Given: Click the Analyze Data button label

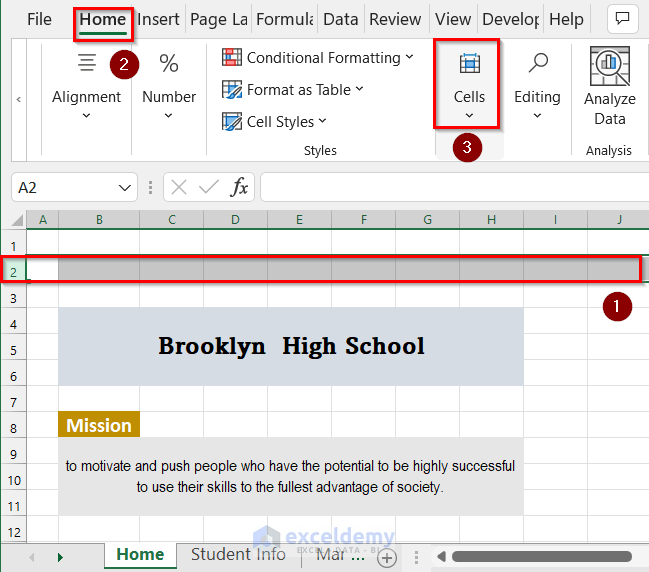Looking at the screenshot, I should (x=610, y=109).
